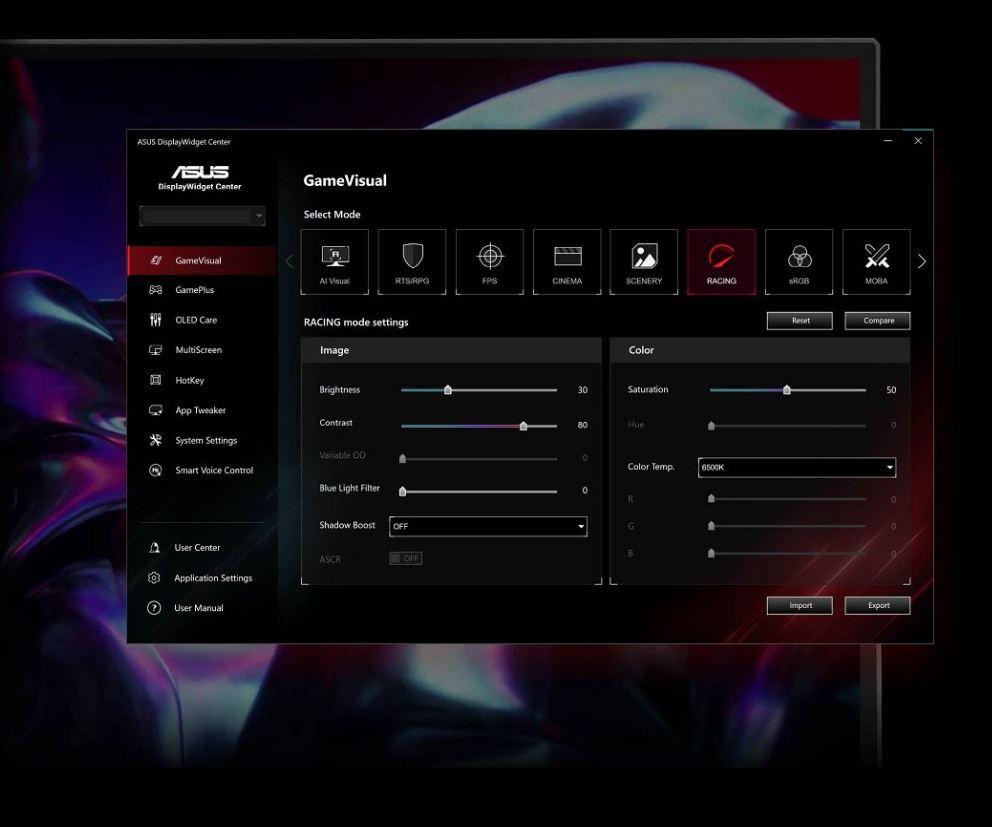Click the Import button
The height and width of the screenshot is (827, 992).
click(800, 606)
